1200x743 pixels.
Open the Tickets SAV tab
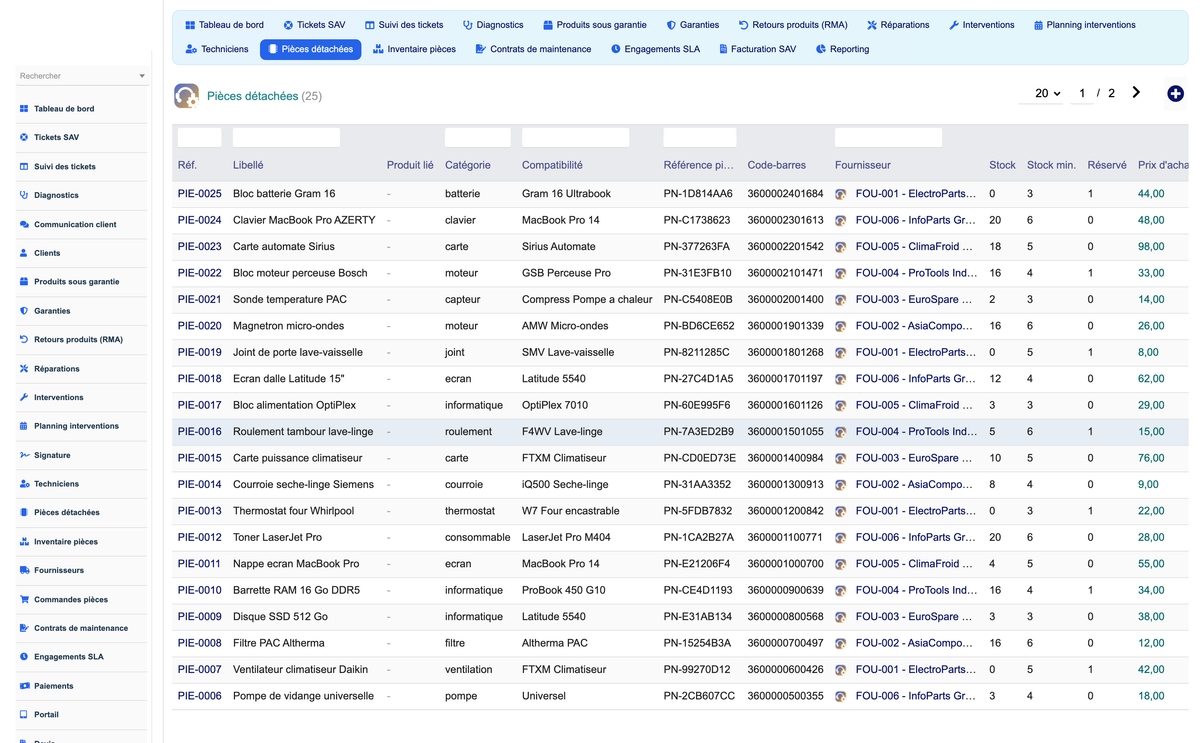coord(314,25)
